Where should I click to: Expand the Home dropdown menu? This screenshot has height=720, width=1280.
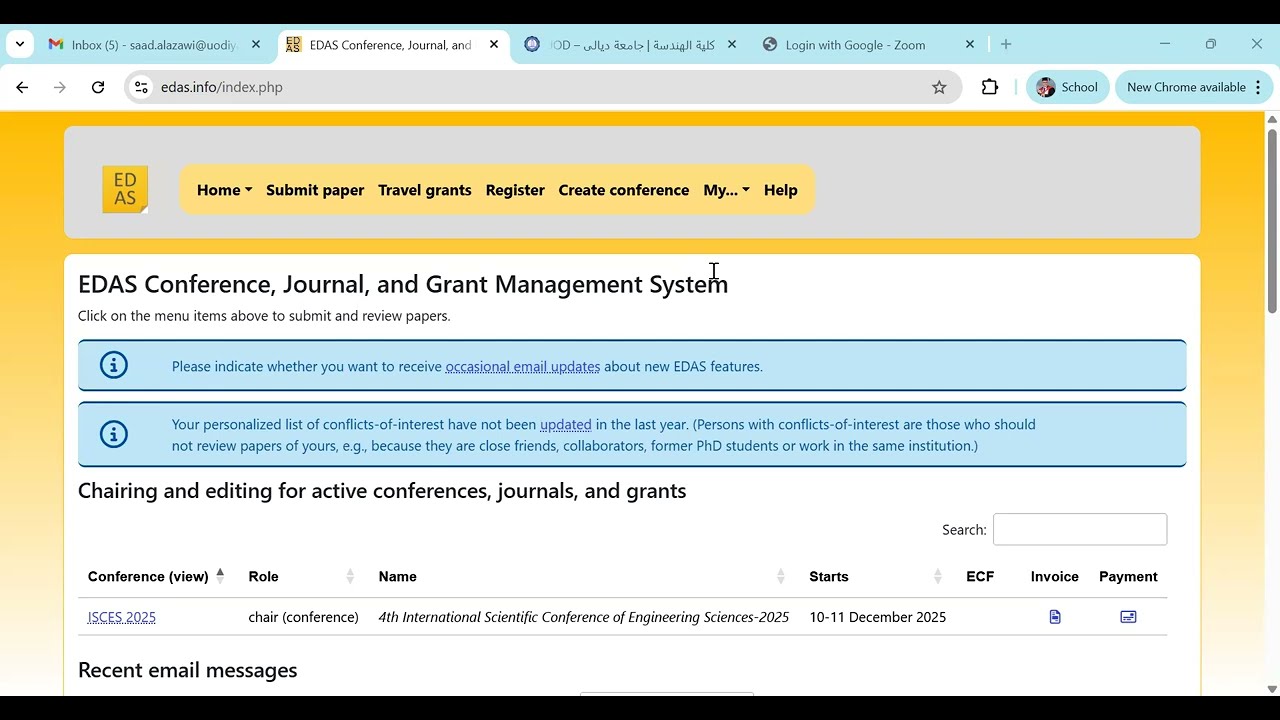click(x=224, y=190)
